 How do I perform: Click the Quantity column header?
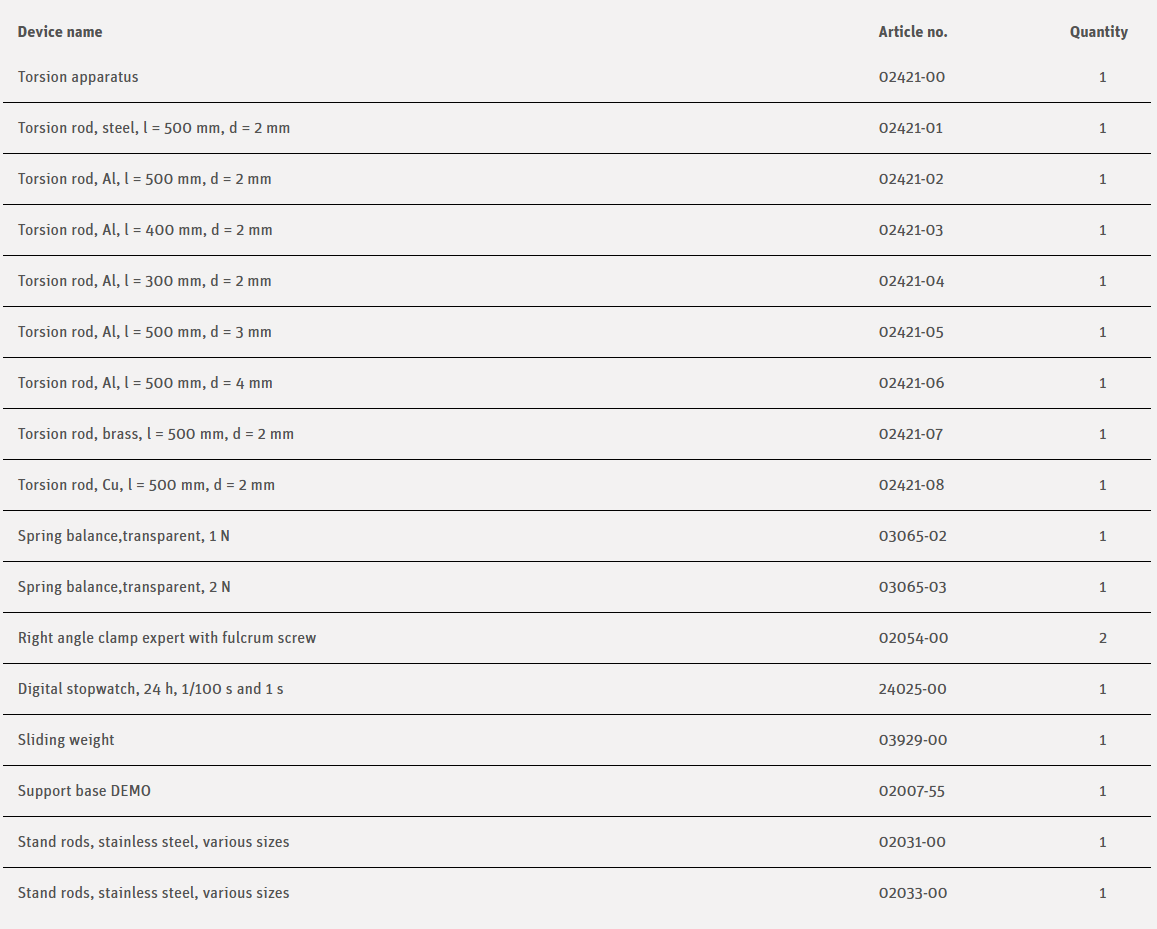[x=1098, y=32]
